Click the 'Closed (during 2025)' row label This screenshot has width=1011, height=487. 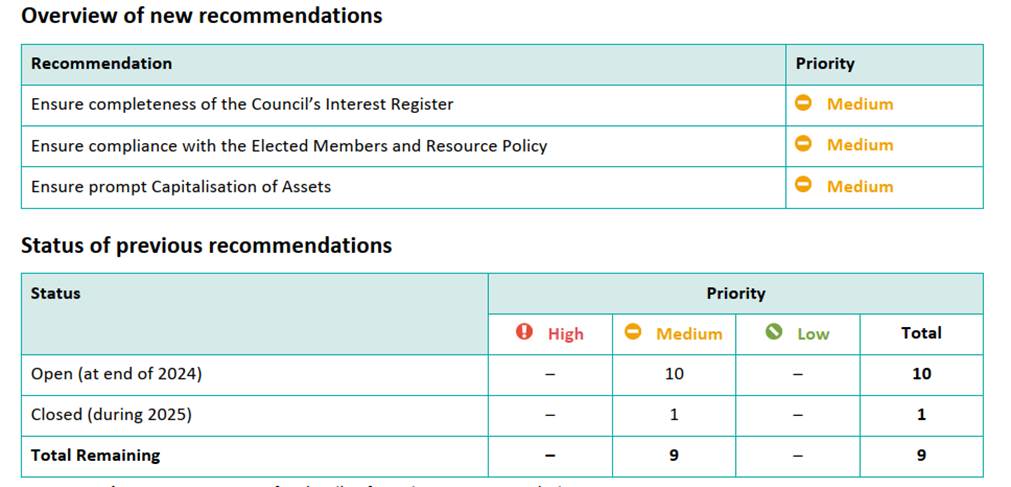tap(112, 414)
